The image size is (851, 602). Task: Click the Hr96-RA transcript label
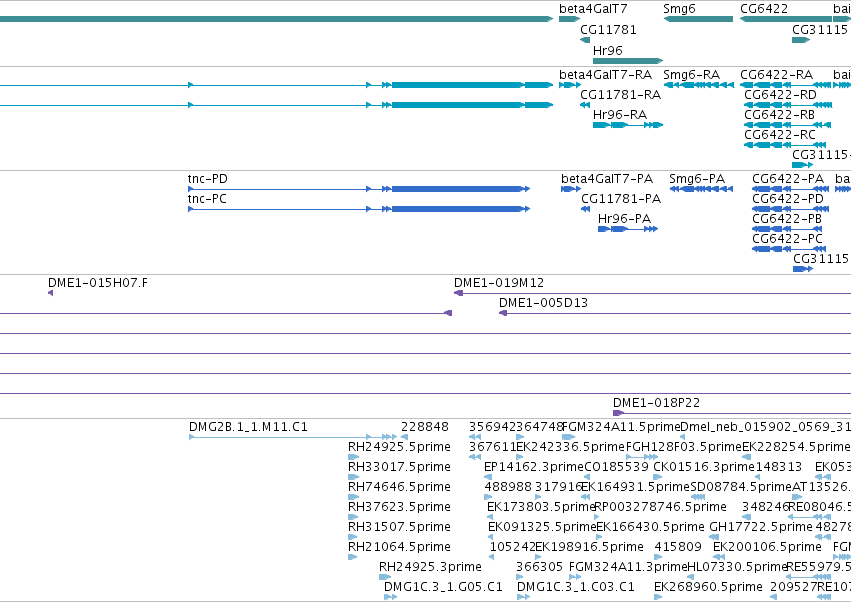coord(620,115)
